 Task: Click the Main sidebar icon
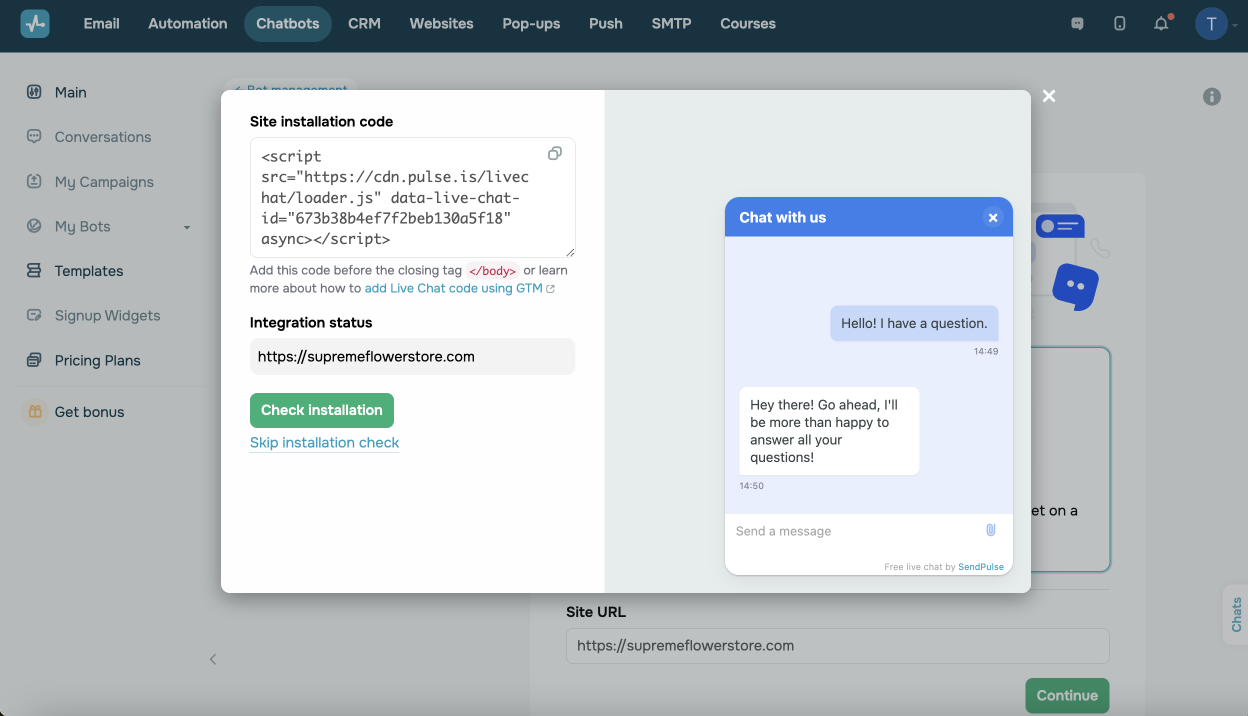click(34, 92)
